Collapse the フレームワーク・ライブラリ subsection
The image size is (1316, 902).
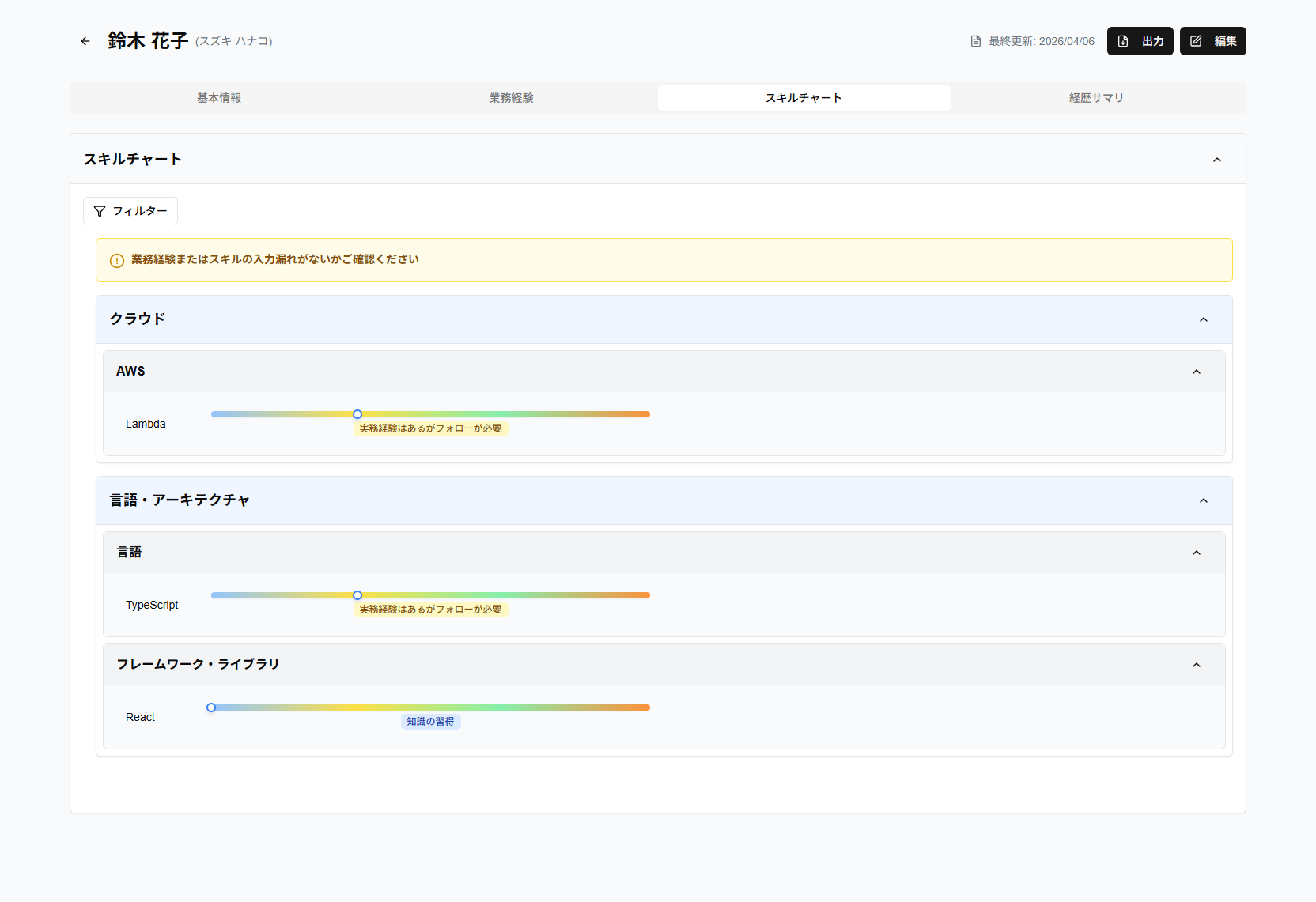[1197, 665]
